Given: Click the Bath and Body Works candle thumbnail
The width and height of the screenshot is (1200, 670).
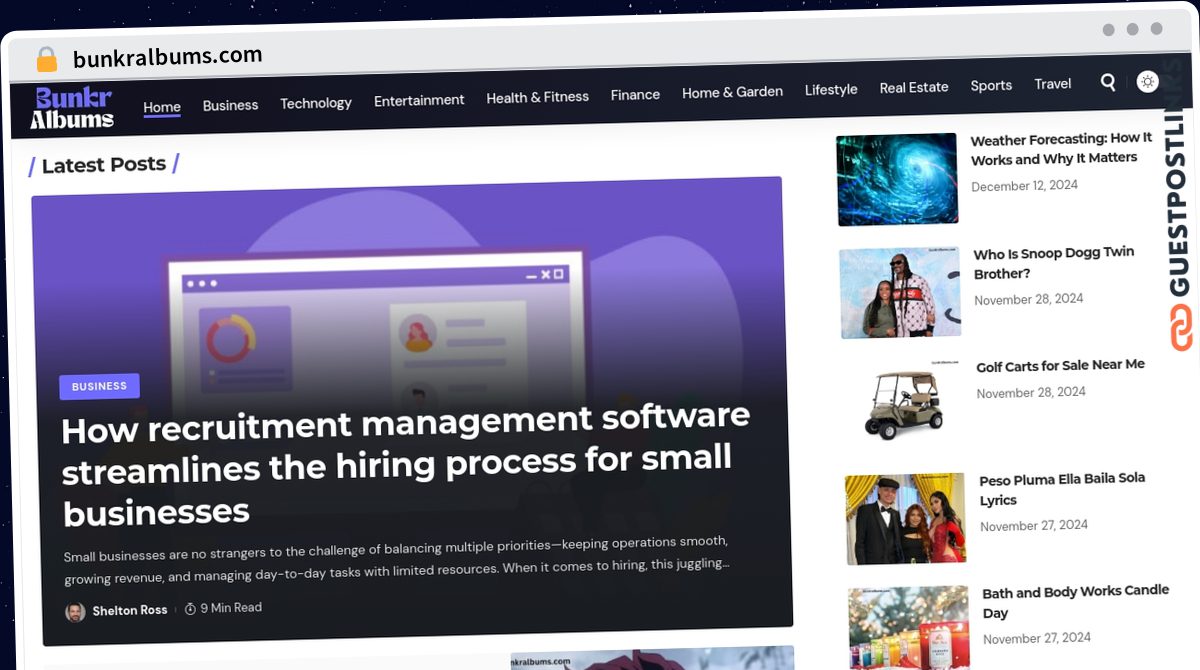Looking at the screenshot, I should point(909,628).
